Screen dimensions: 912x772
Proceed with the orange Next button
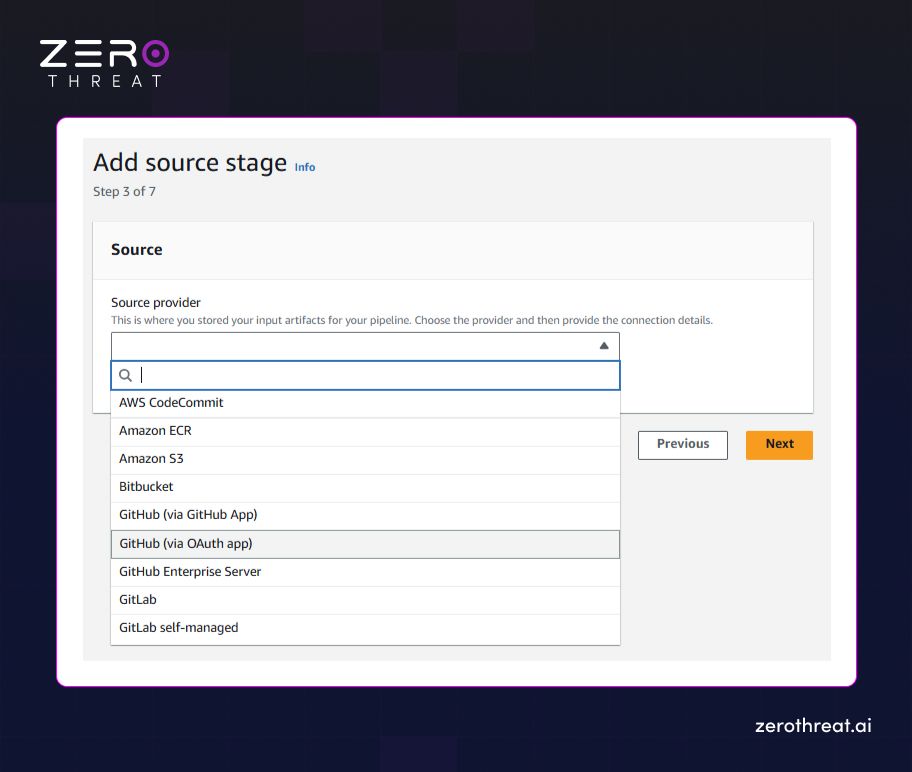[779, 445]
